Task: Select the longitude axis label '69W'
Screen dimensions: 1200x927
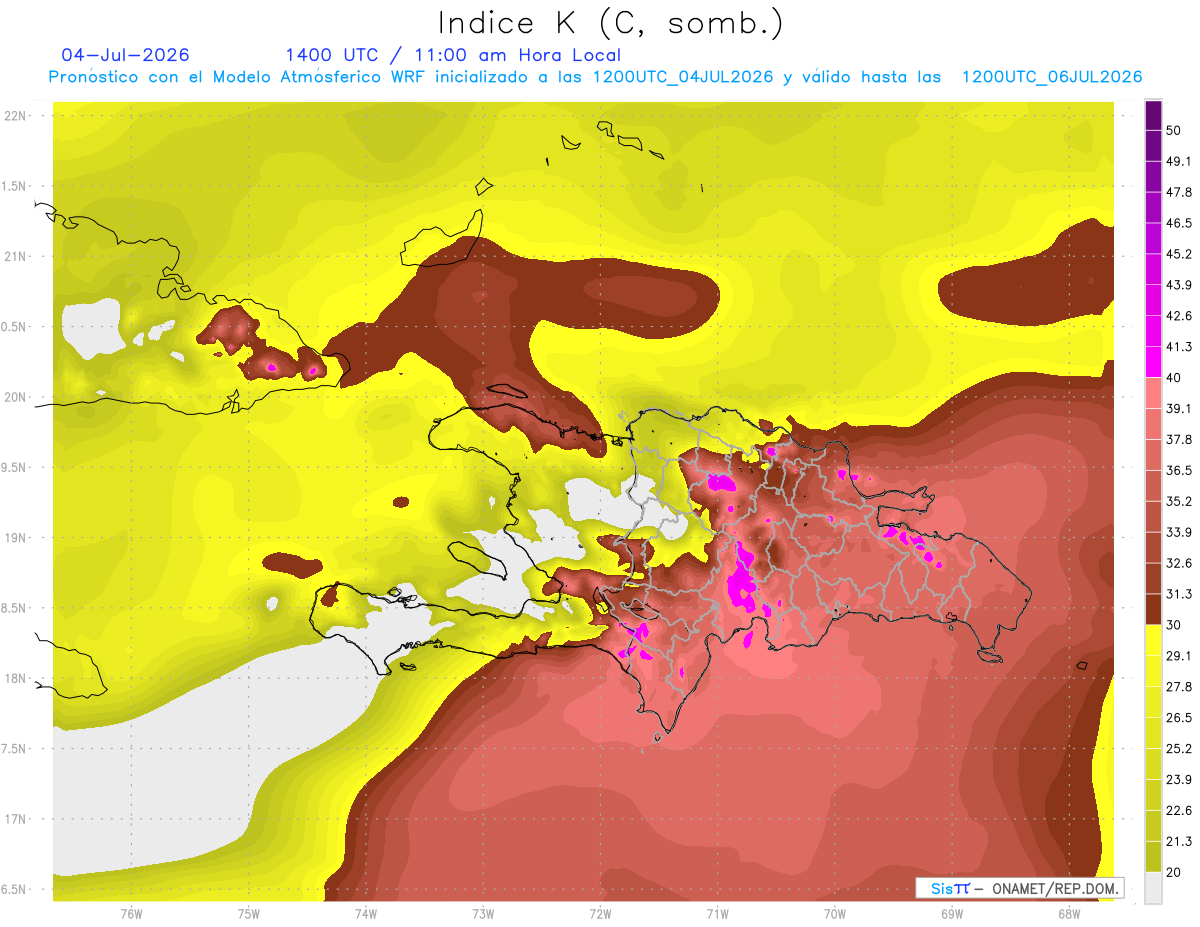Action: (x=952, y=914)
